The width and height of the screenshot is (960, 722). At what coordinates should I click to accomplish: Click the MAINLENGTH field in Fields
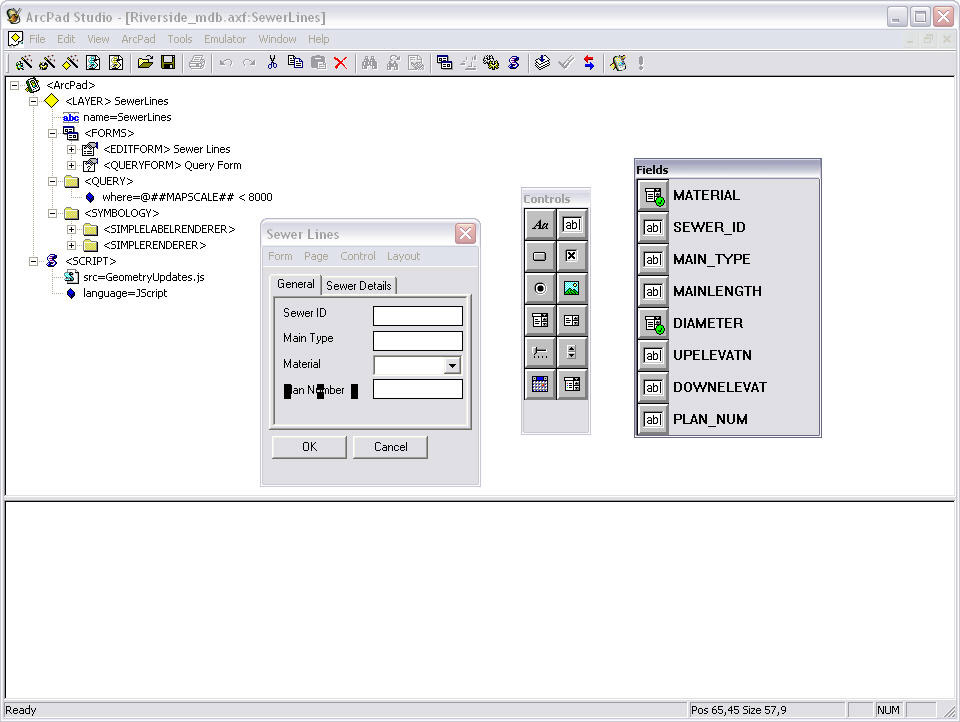pyautogui.click(x=728, y=291)
